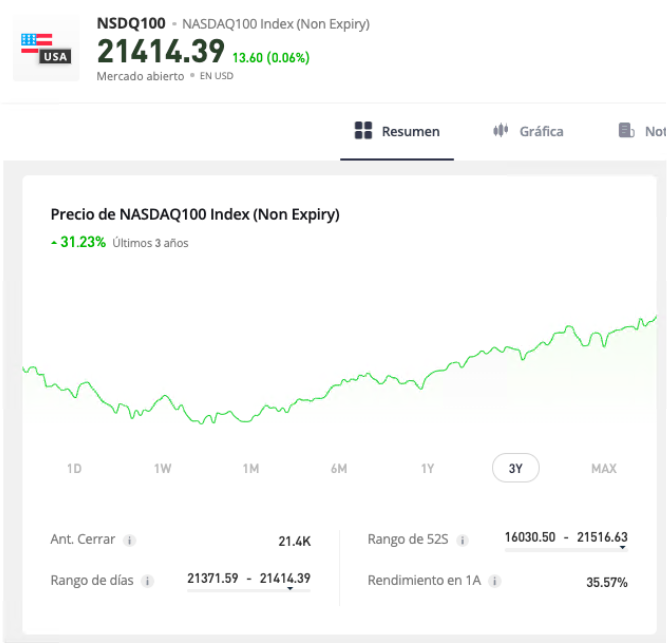Open info icon next to Ant. Cerrar

(x=129, y=540)
